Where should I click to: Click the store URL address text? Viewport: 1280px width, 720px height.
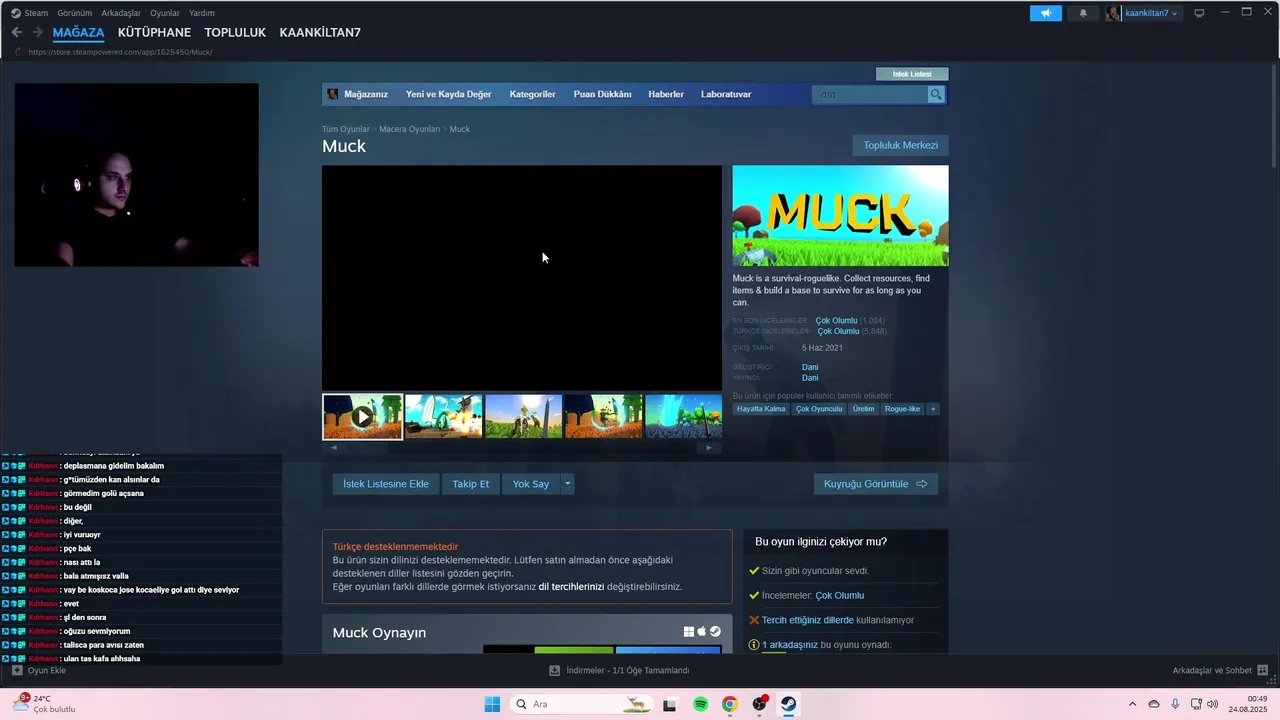point(120,52)
